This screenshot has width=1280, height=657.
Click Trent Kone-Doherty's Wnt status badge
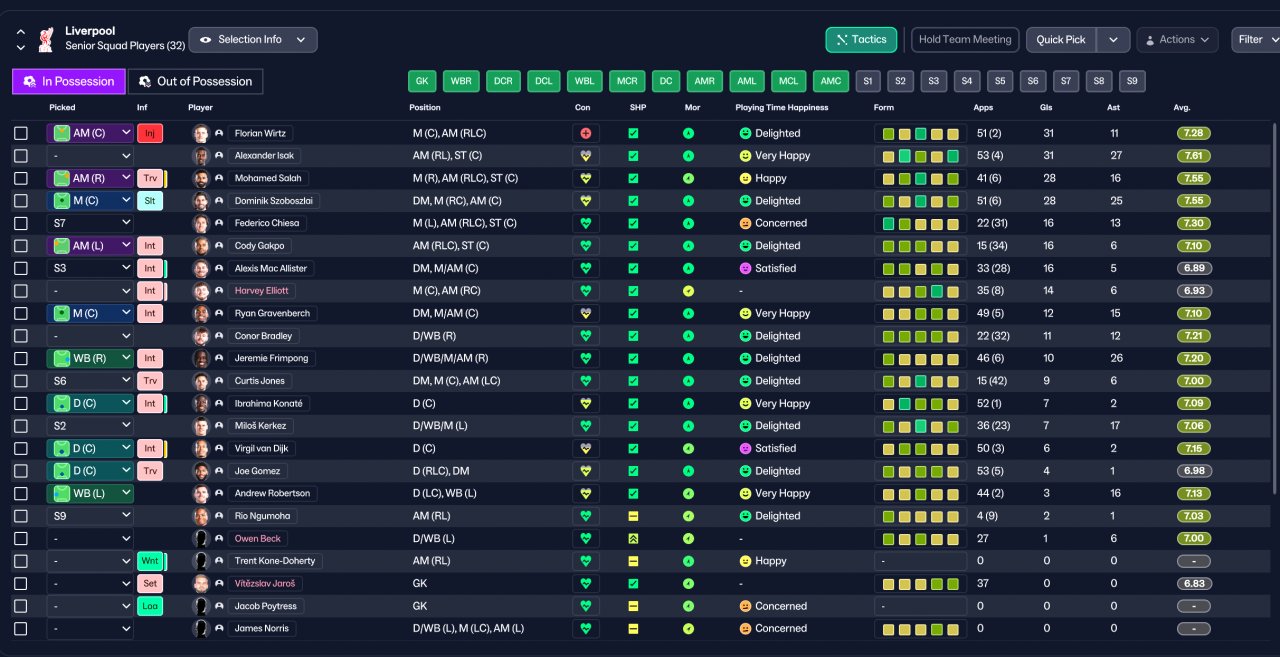pyautogui.click(x=150, y=561)
